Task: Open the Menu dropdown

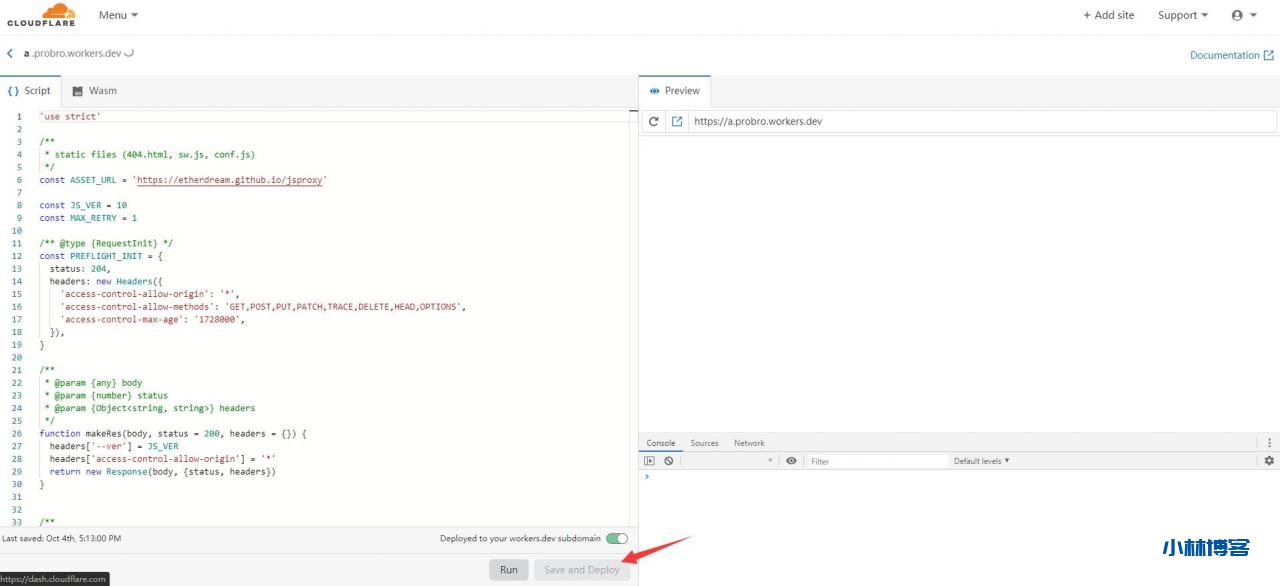Action: (117, 14)
